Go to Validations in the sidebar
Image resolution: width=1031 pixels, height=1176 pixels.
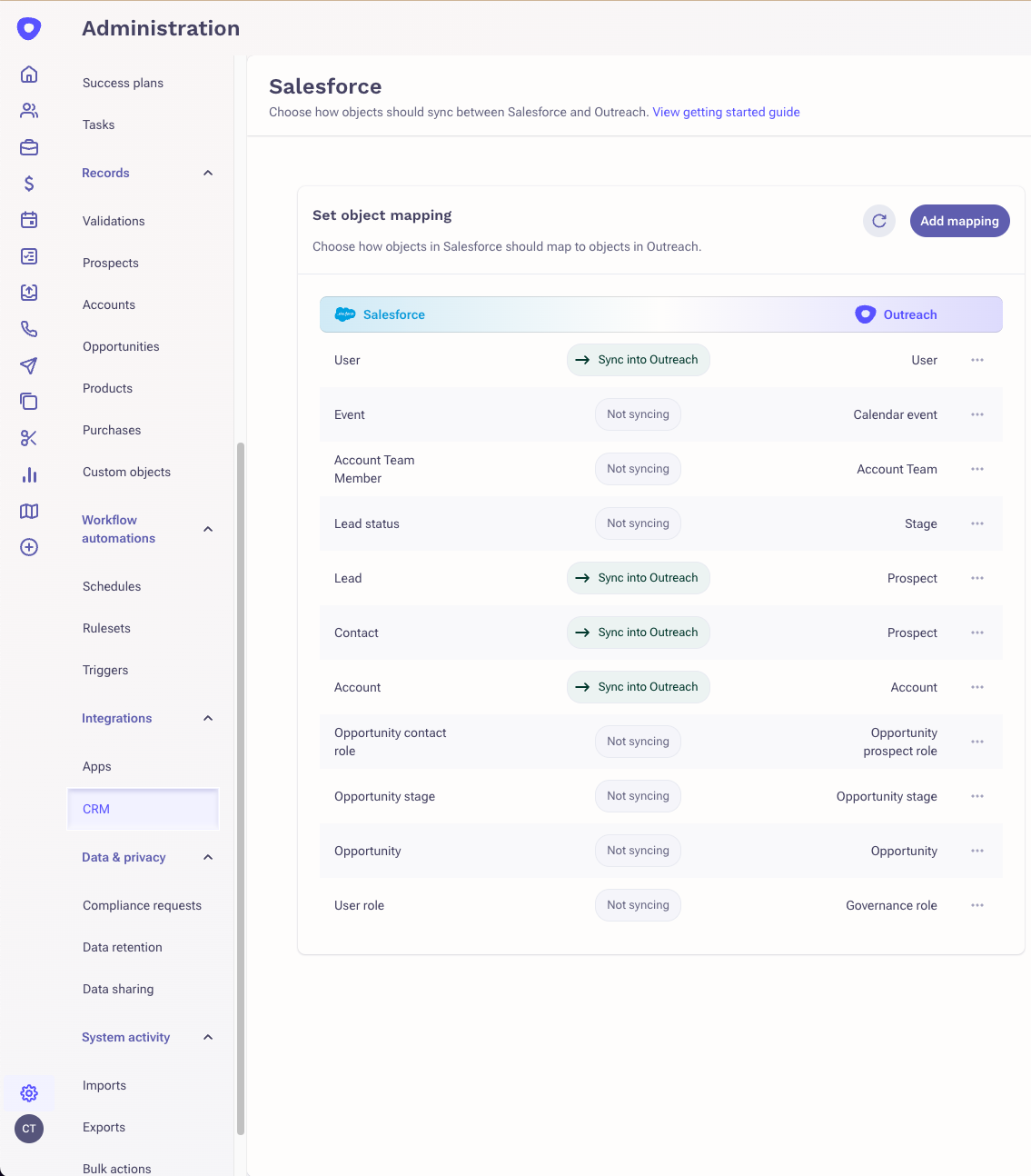coord(114,221)
